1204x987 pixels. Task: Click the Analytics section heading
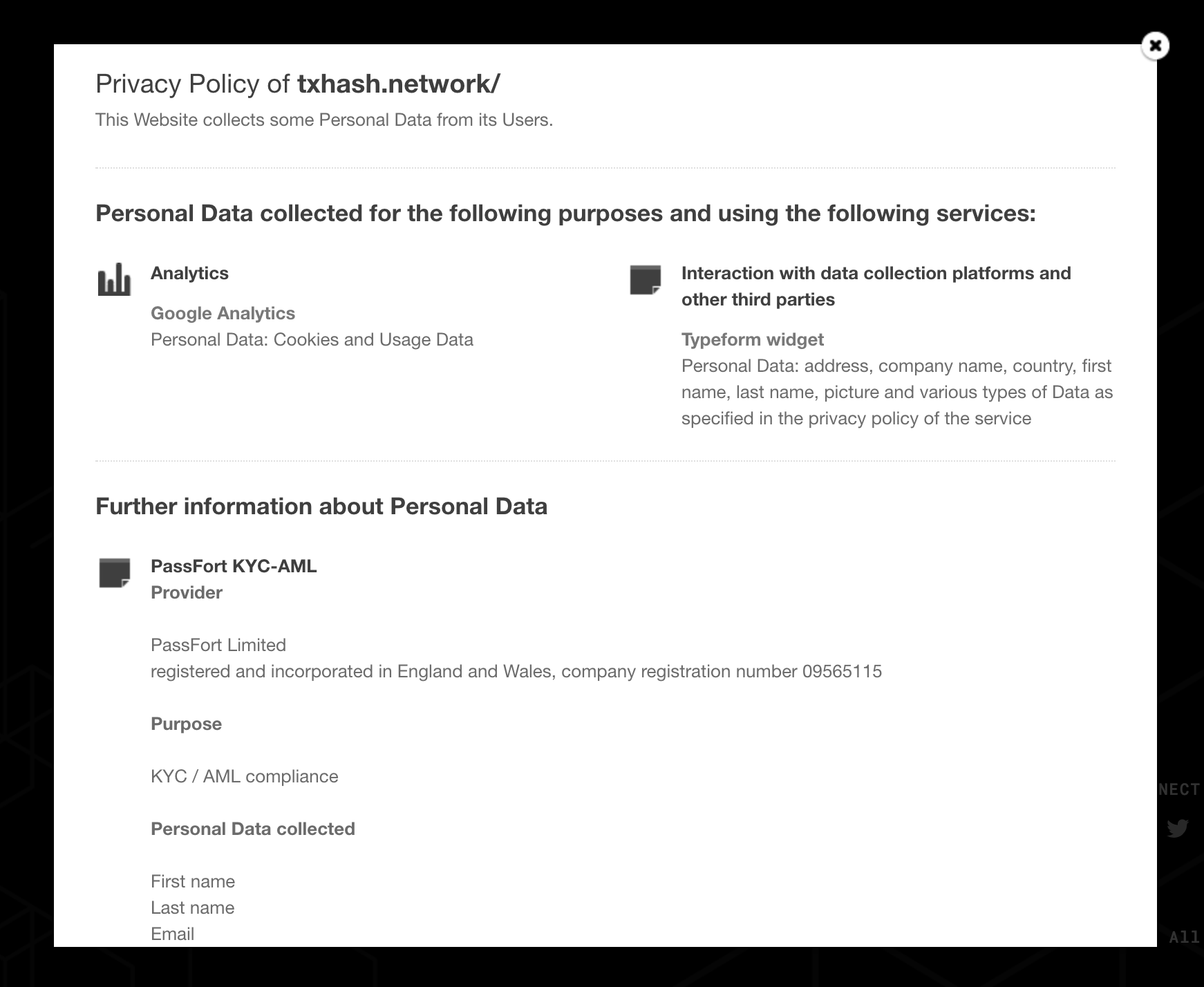click(189, 273)
